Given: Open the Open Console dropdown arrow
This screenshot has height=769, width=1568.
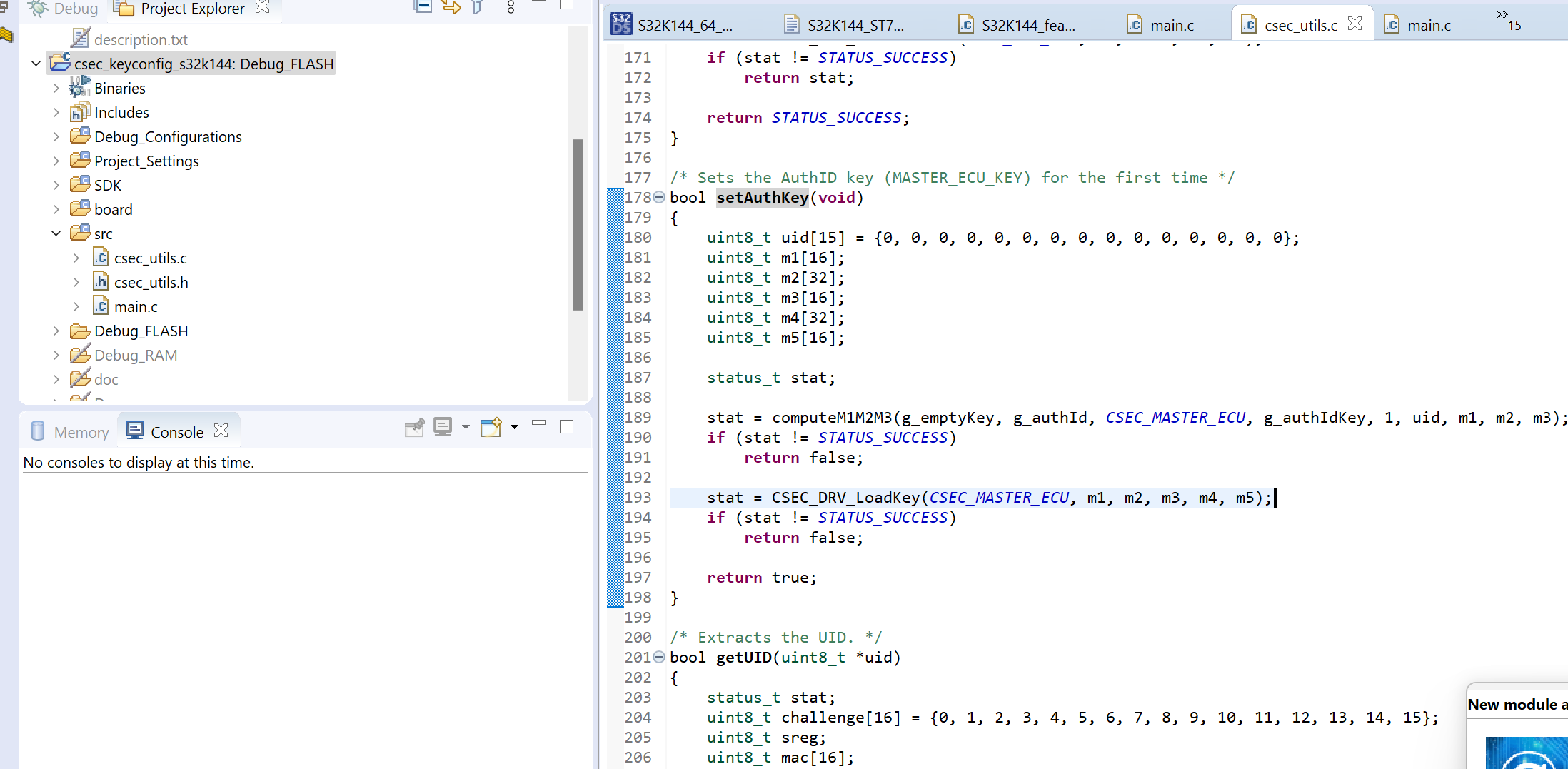Looking at the screenshot, I should tap(513, 427).
